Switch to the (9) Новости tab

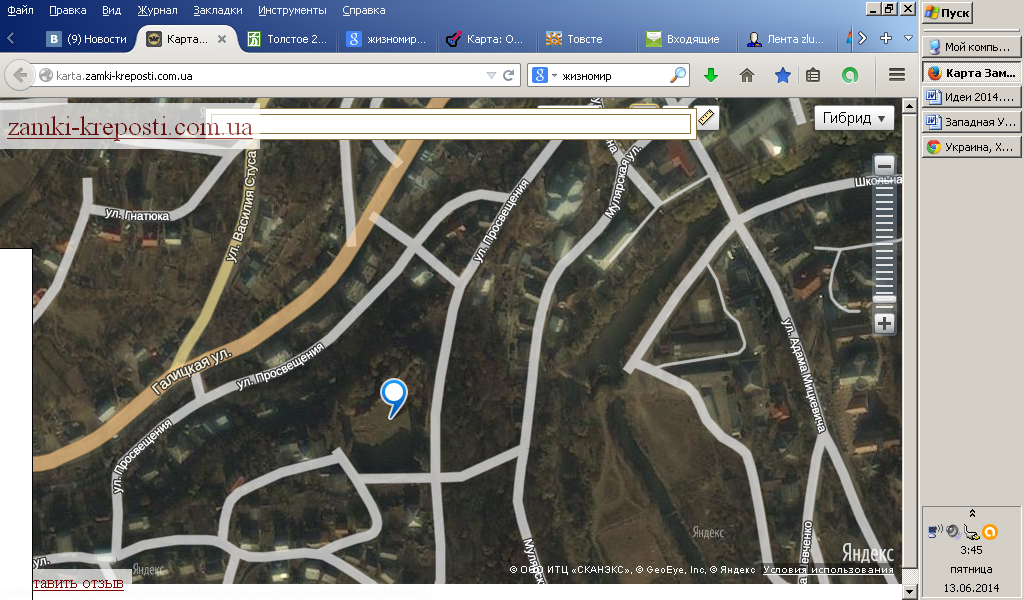[86, 39]
